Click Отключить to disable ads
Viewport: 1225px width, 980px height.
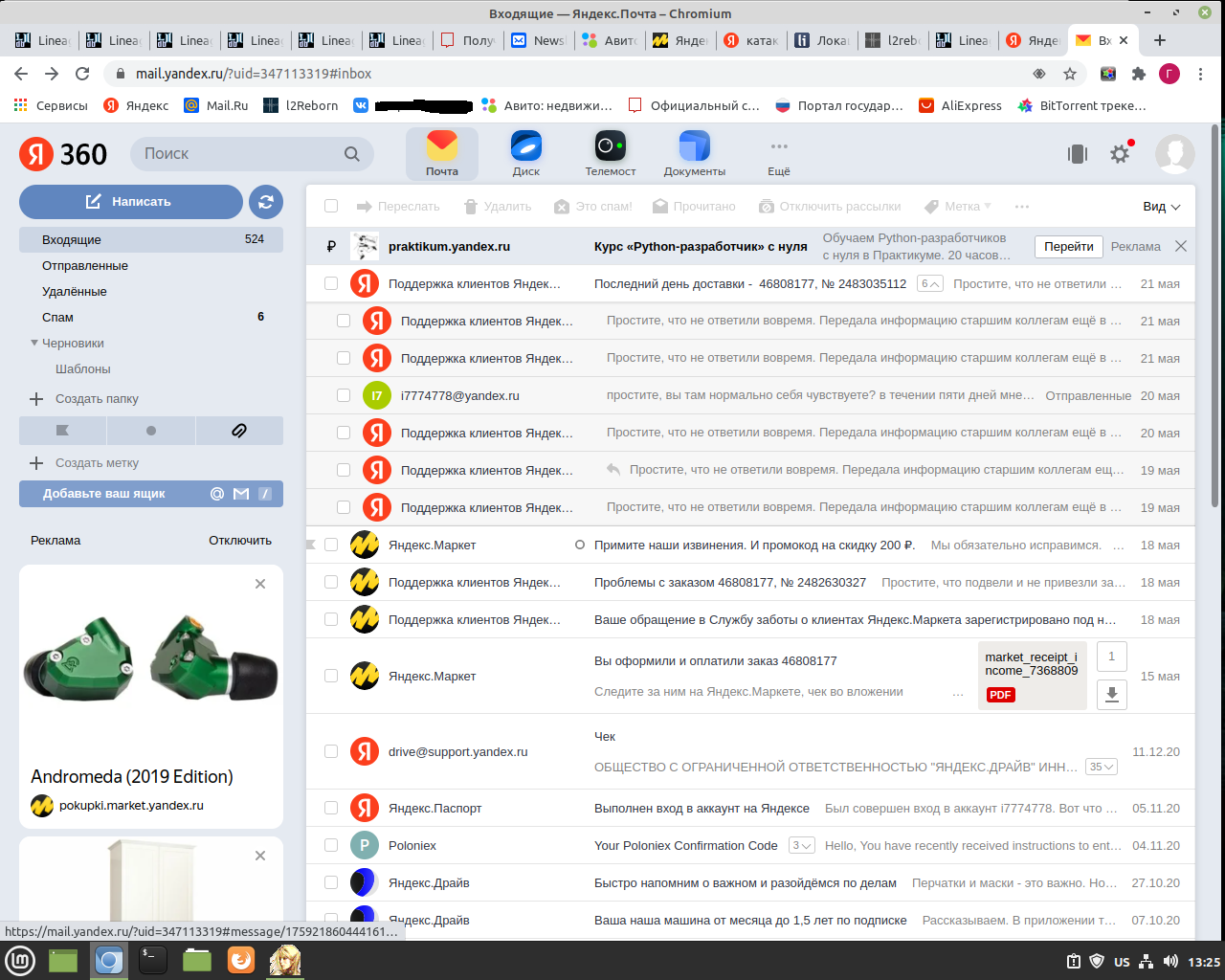[240, 540]
